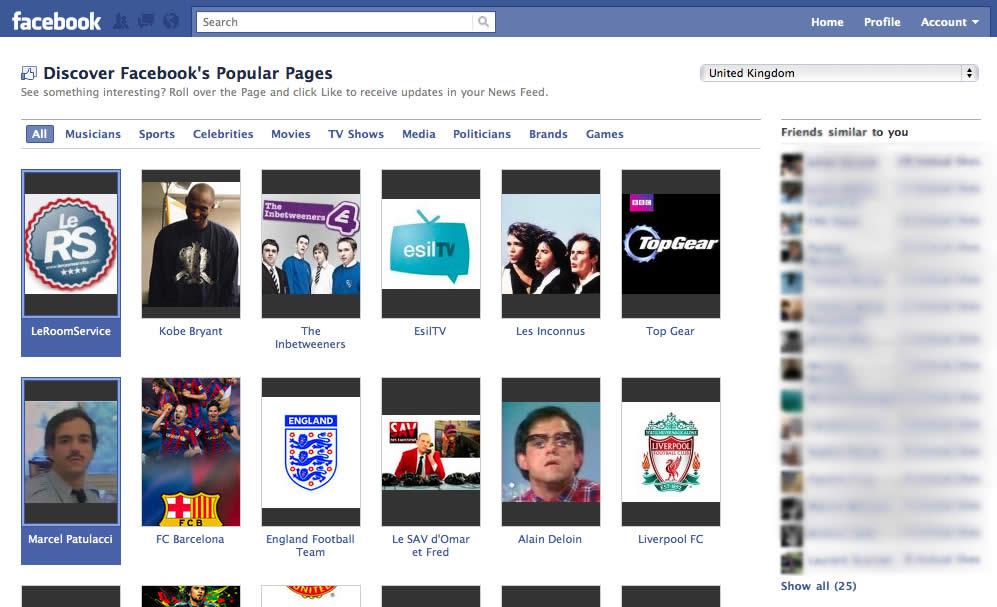Viewport: 997px width, 607px height.
Task: Click the Alain Deloin photo thumbnail
Action: (x=551, y=452)
